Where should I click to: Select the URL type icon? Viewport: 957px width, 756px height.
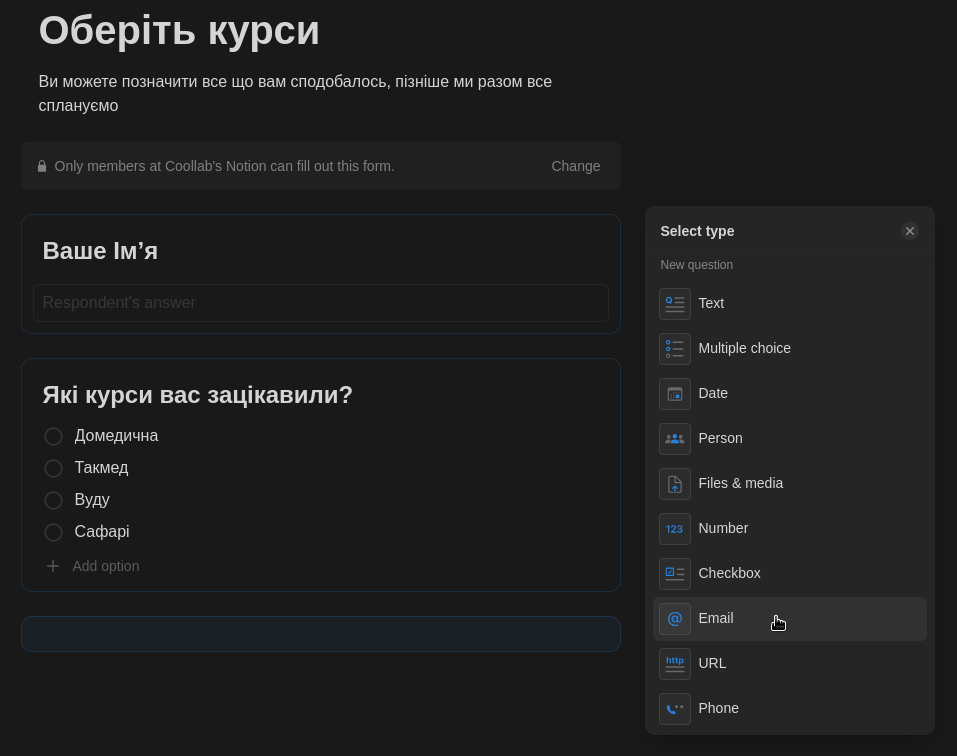coord(675,664)
